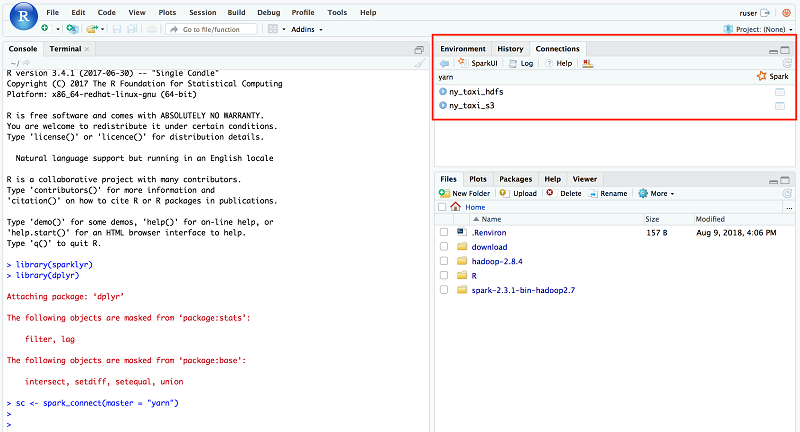This screenshot has width=800, height=432.
Task: Open the Profile menu
Action: click(303, 12)
